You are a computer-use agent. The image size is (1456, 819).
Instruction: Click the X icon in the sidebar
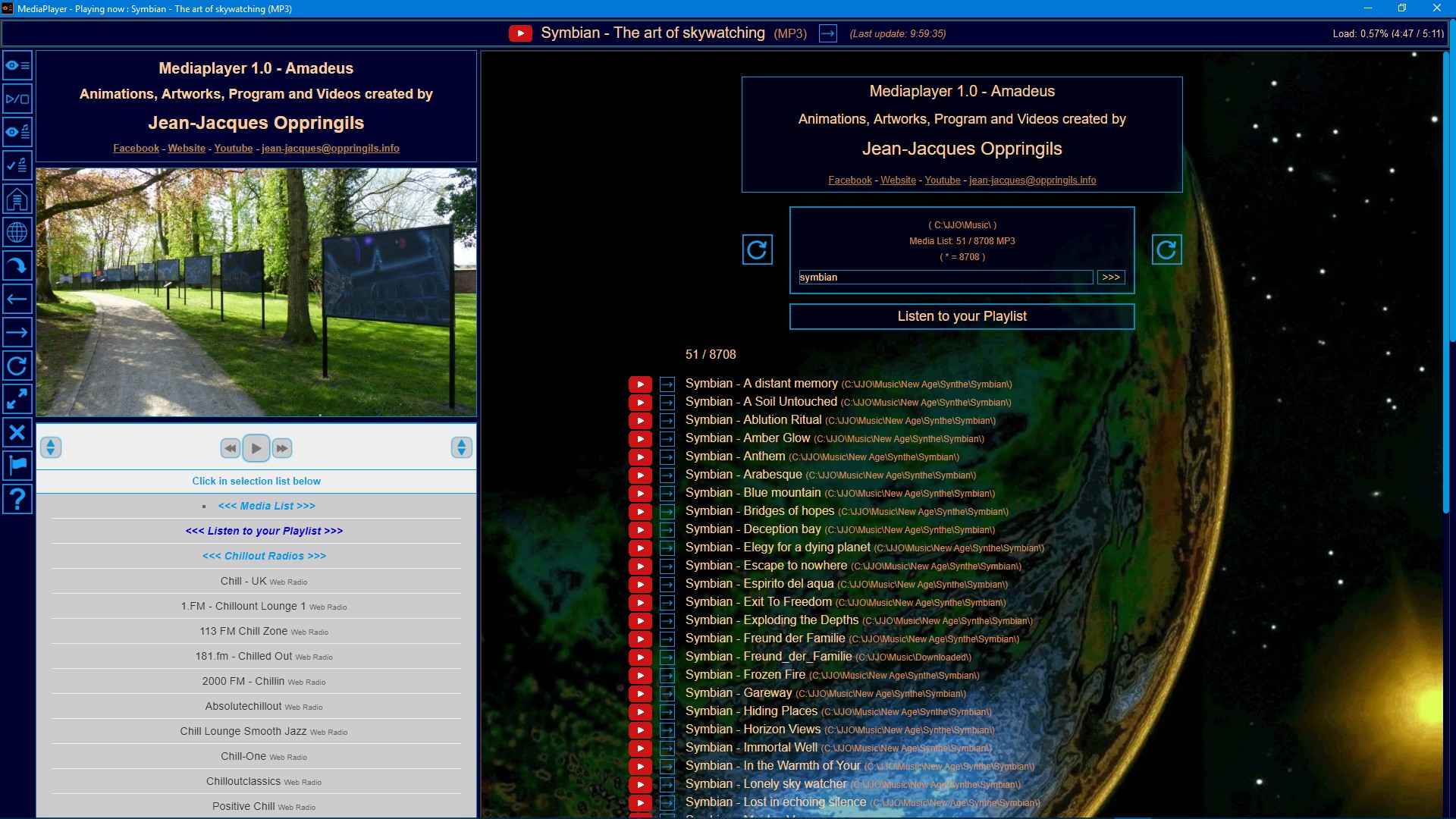point(17,432)
